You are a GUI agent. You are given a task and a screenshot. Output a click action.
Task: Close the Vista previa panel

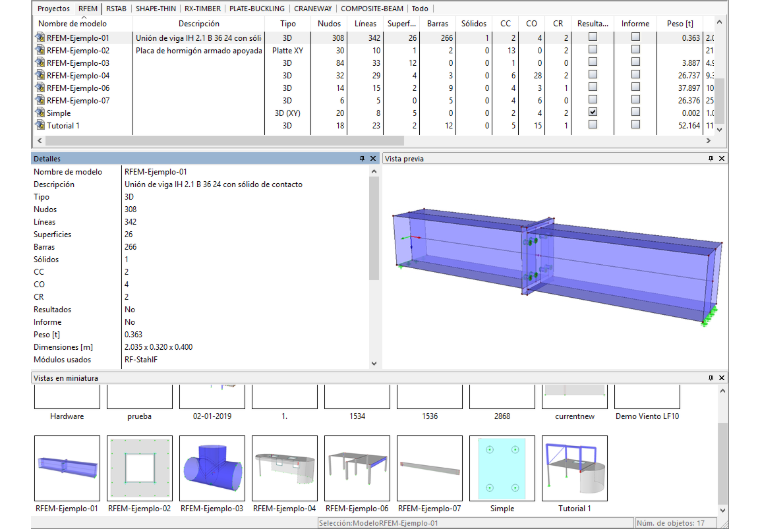722,159
